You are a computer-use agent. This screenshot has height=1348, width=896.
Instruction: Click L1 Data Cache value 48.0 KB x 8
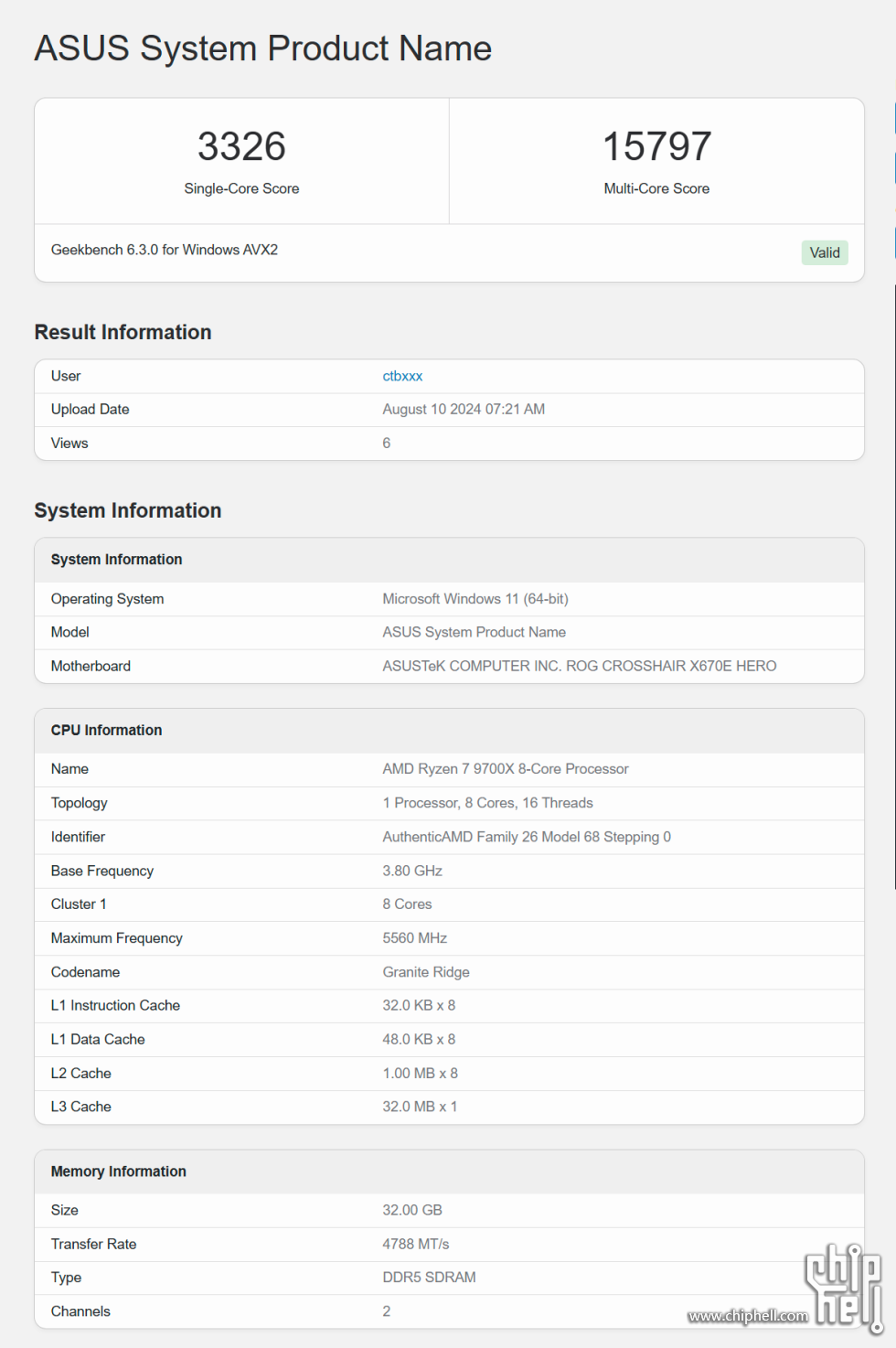(x=419, y=1039)
